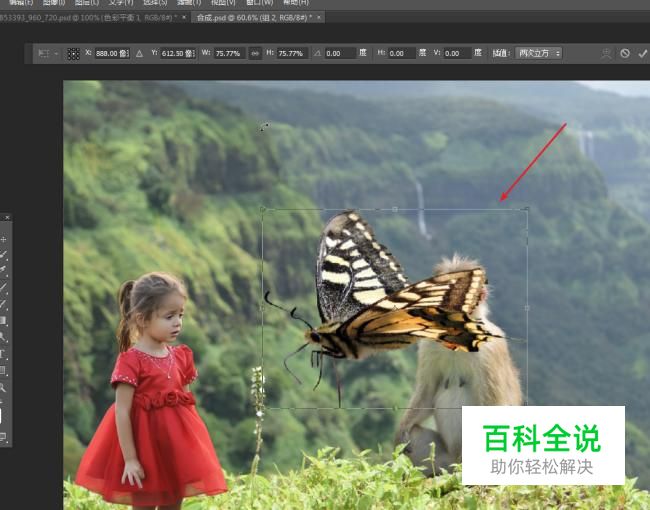Cancel the transform with the circle-slash icon
Image resolution: width=650 pixels, height=510 pixels.
pos(625,53)
